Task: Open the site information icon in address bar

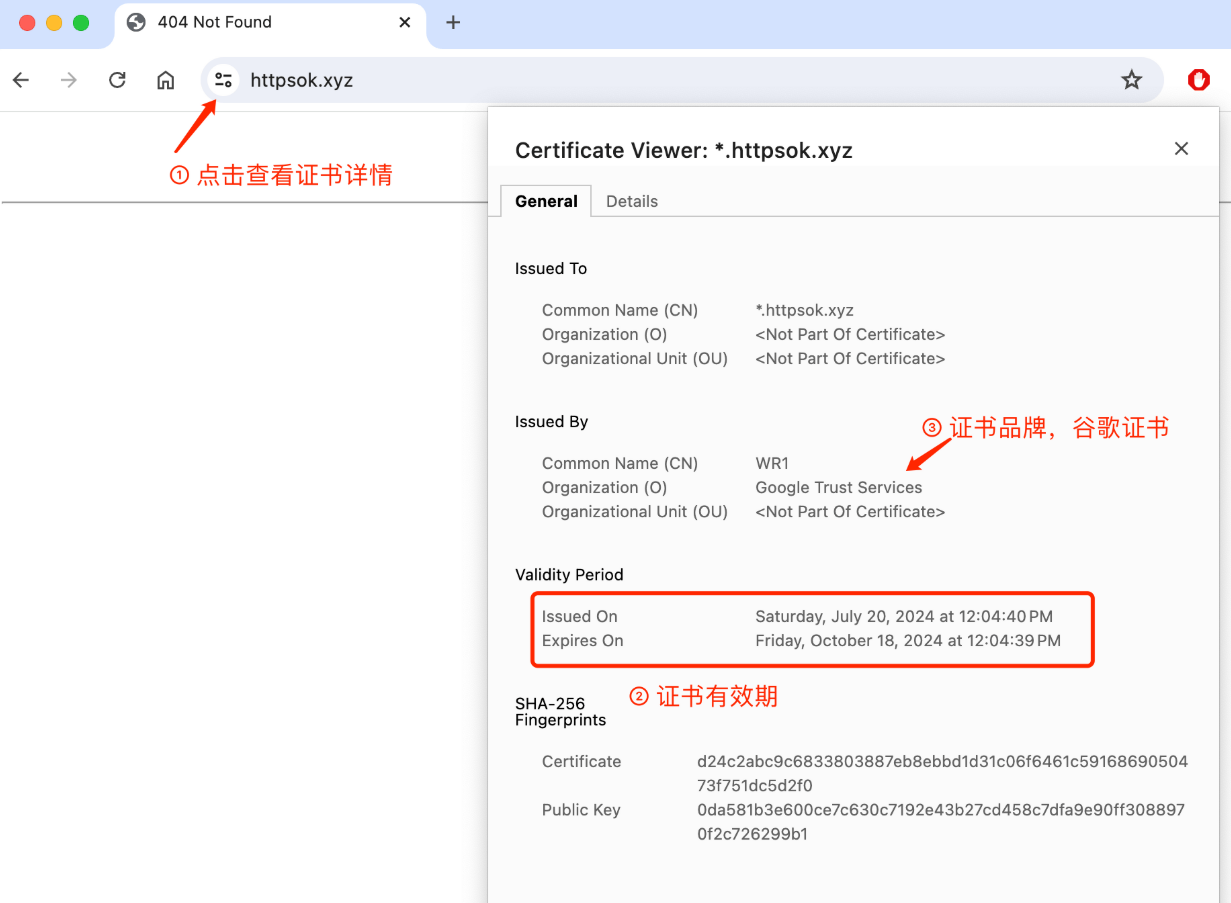Action: coord(223,80)
